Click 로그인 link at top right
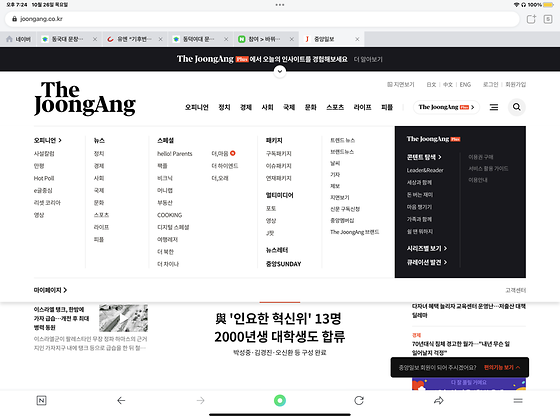The image size is (560, 419). point(490,85)
